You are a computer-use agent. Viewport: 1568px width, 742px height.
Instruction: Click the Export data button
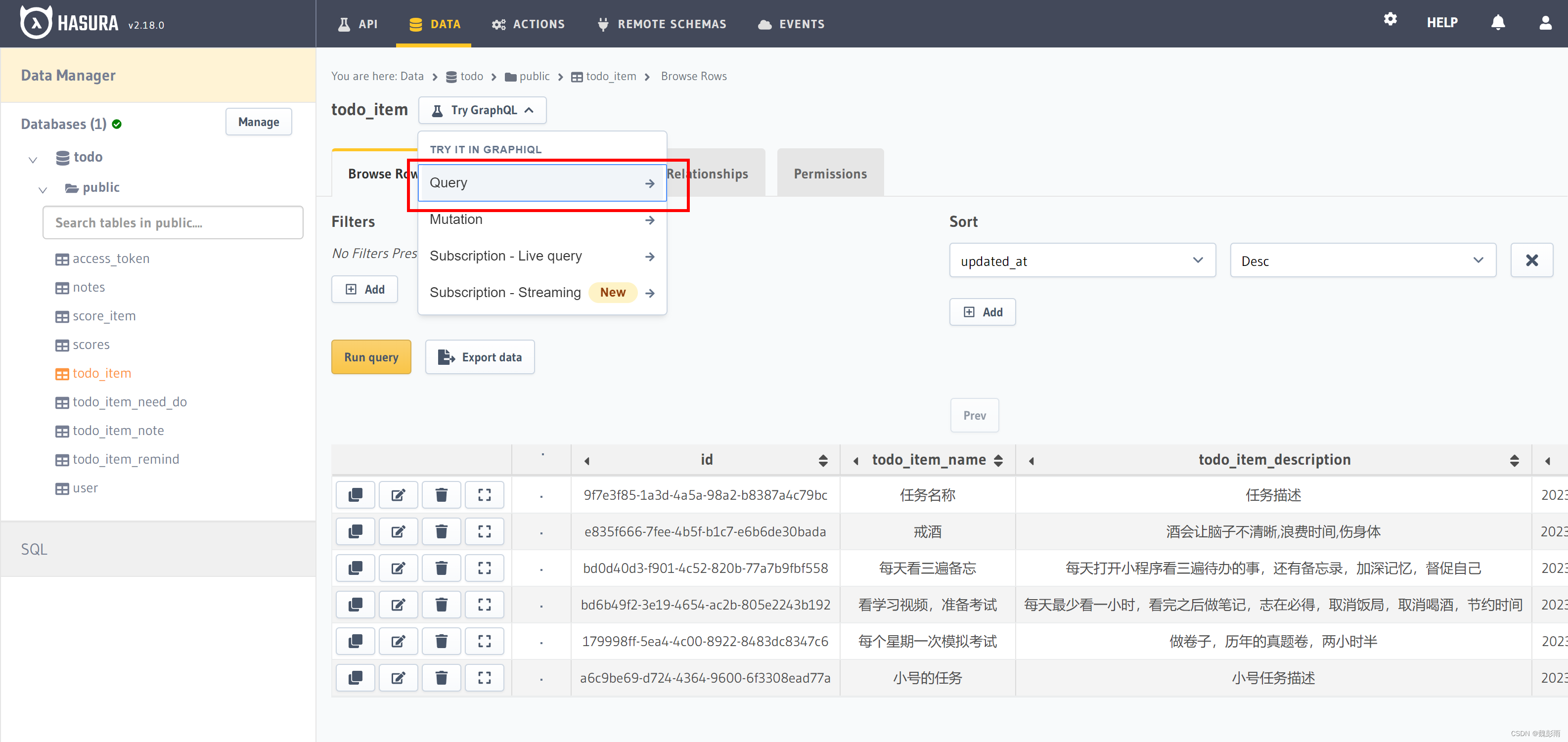(480, 357)
